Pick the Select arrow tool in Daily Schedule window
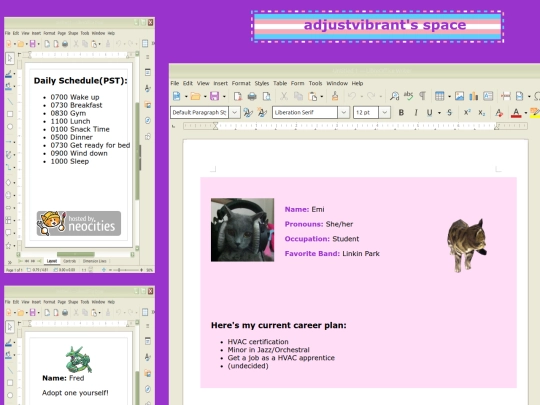This screenshot has width=540, height=405. (x=10, y=59)
